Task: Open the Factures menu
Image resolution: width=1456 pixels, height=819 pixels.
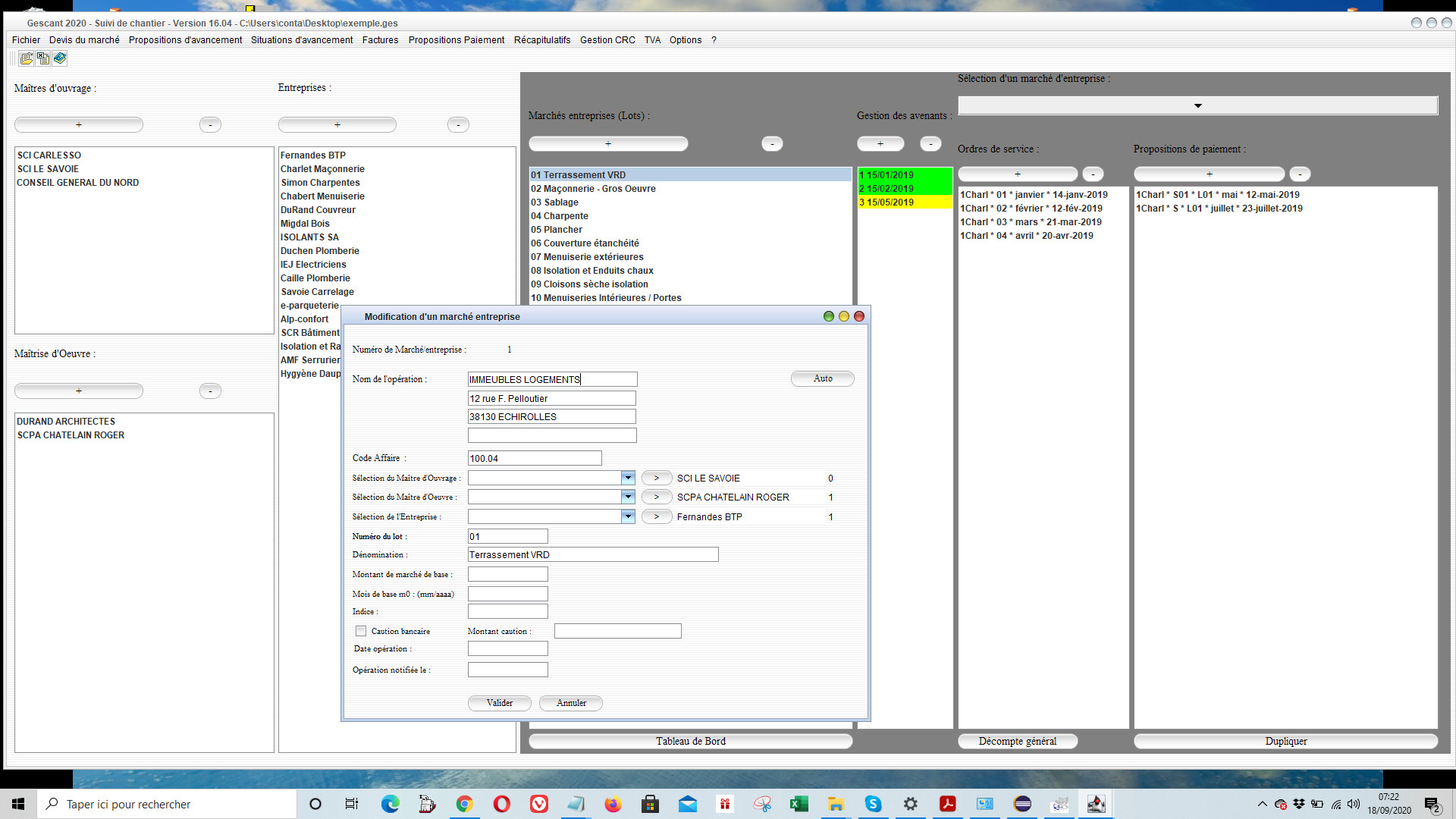Action: tap(380, 40)
